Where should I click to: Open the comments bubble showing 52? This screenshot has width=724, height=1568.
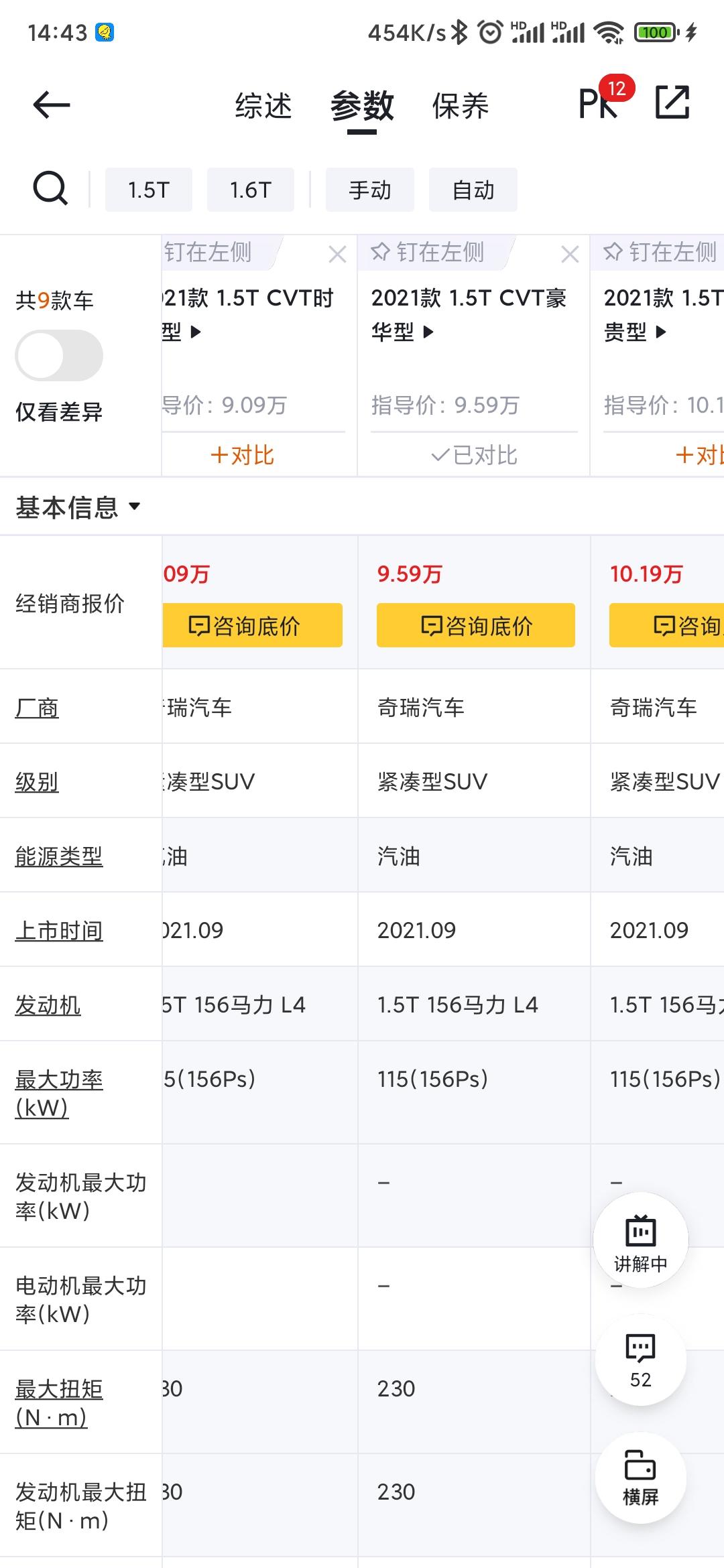pyautogui.click(x=641, y=1360)
